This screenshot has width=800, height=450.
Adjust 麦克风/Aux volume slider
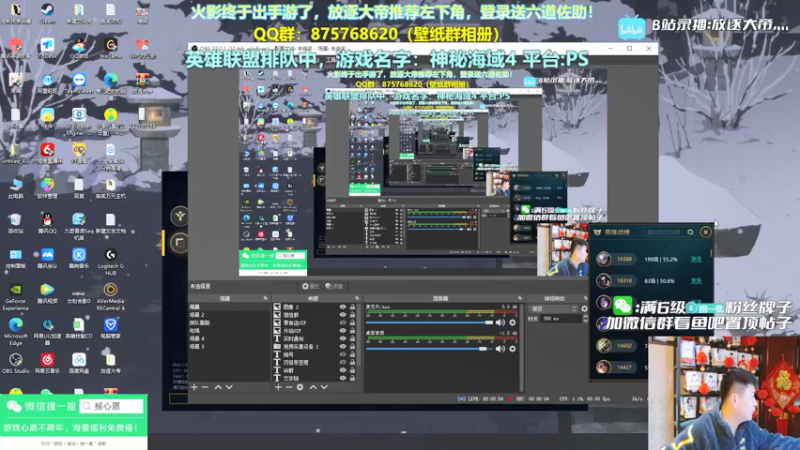point(429,322)
